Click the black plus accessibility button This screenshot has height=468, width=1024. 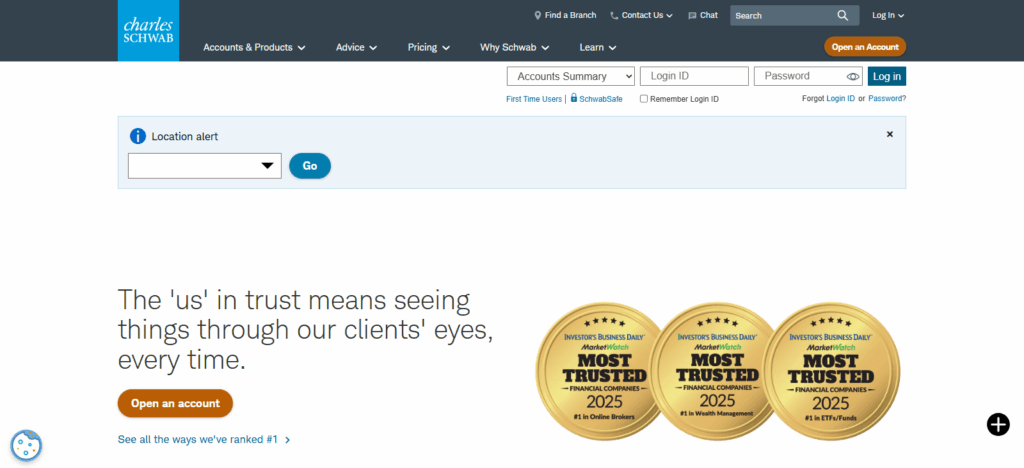coord(997,424)
